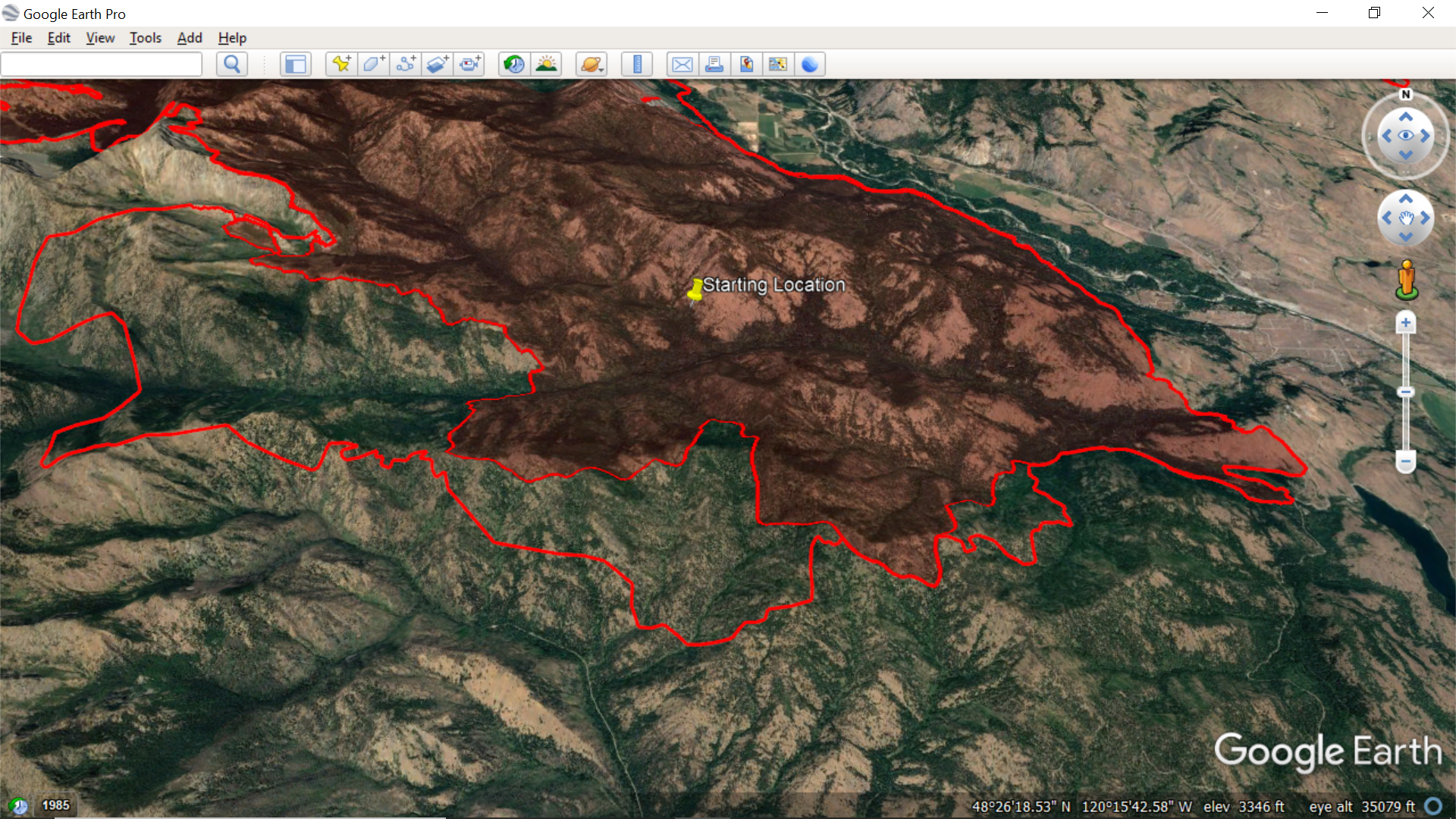Click the 1985 historical imagery date button
This screenshot has width=1456, height=819.
click(x=55, y=805)
